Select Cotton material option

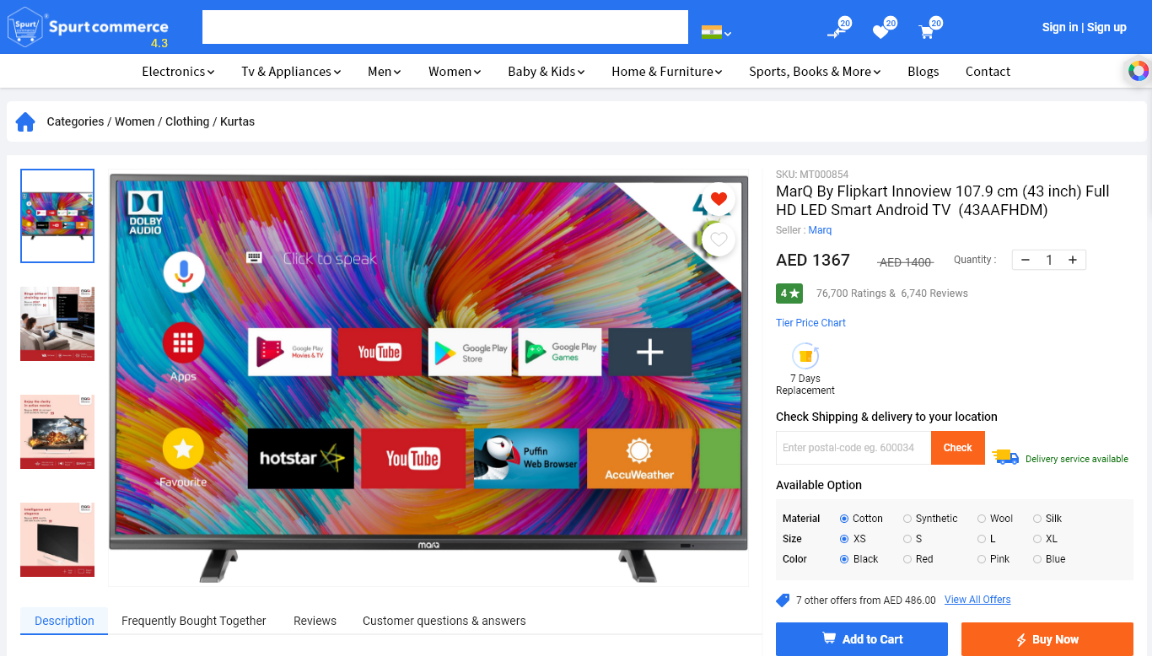point(844,519)
